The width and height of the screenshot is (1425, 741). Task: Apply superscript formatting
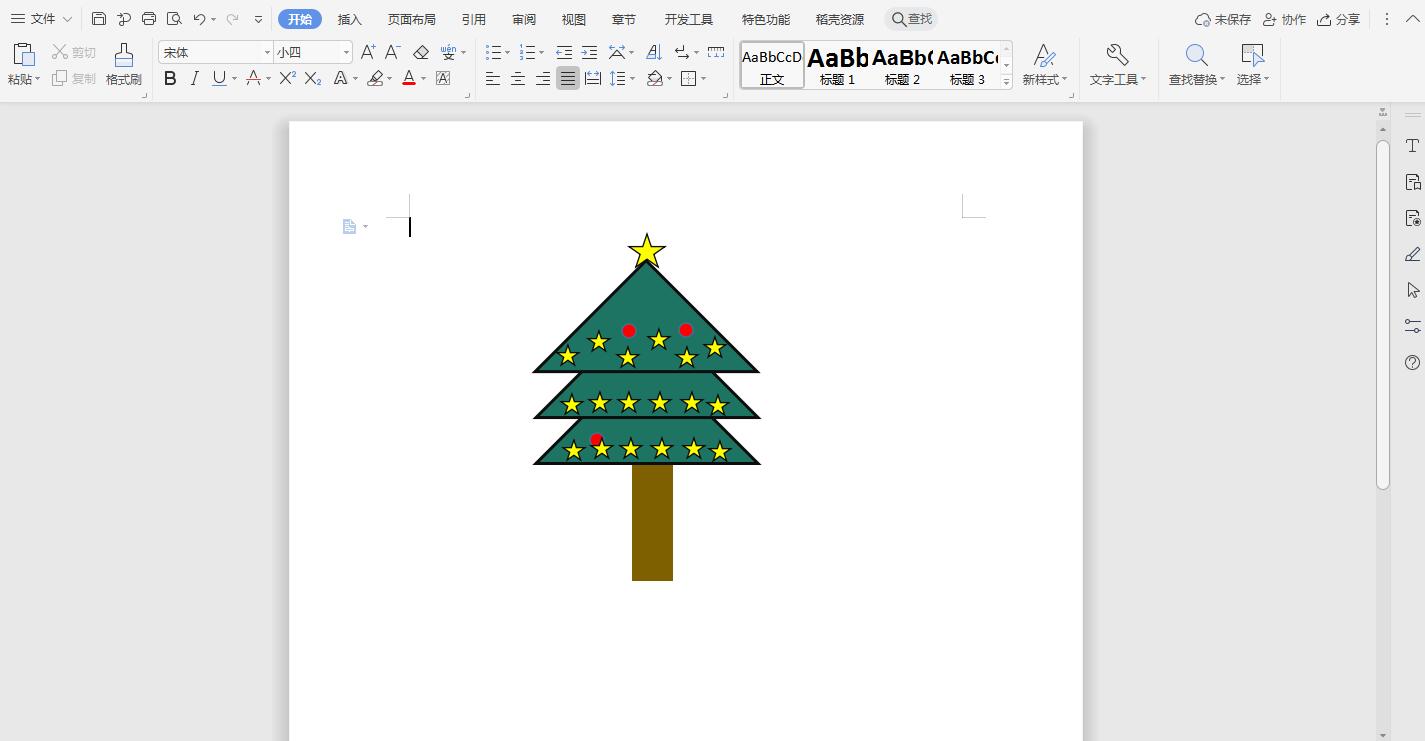[x=287, y=78]
